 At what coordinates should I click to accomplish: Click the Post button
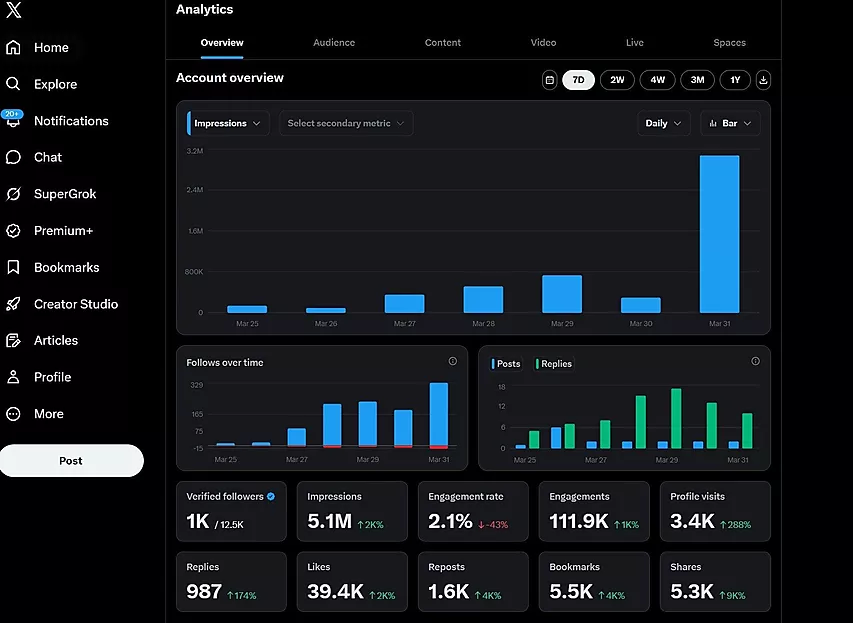(x=71, y=461)
